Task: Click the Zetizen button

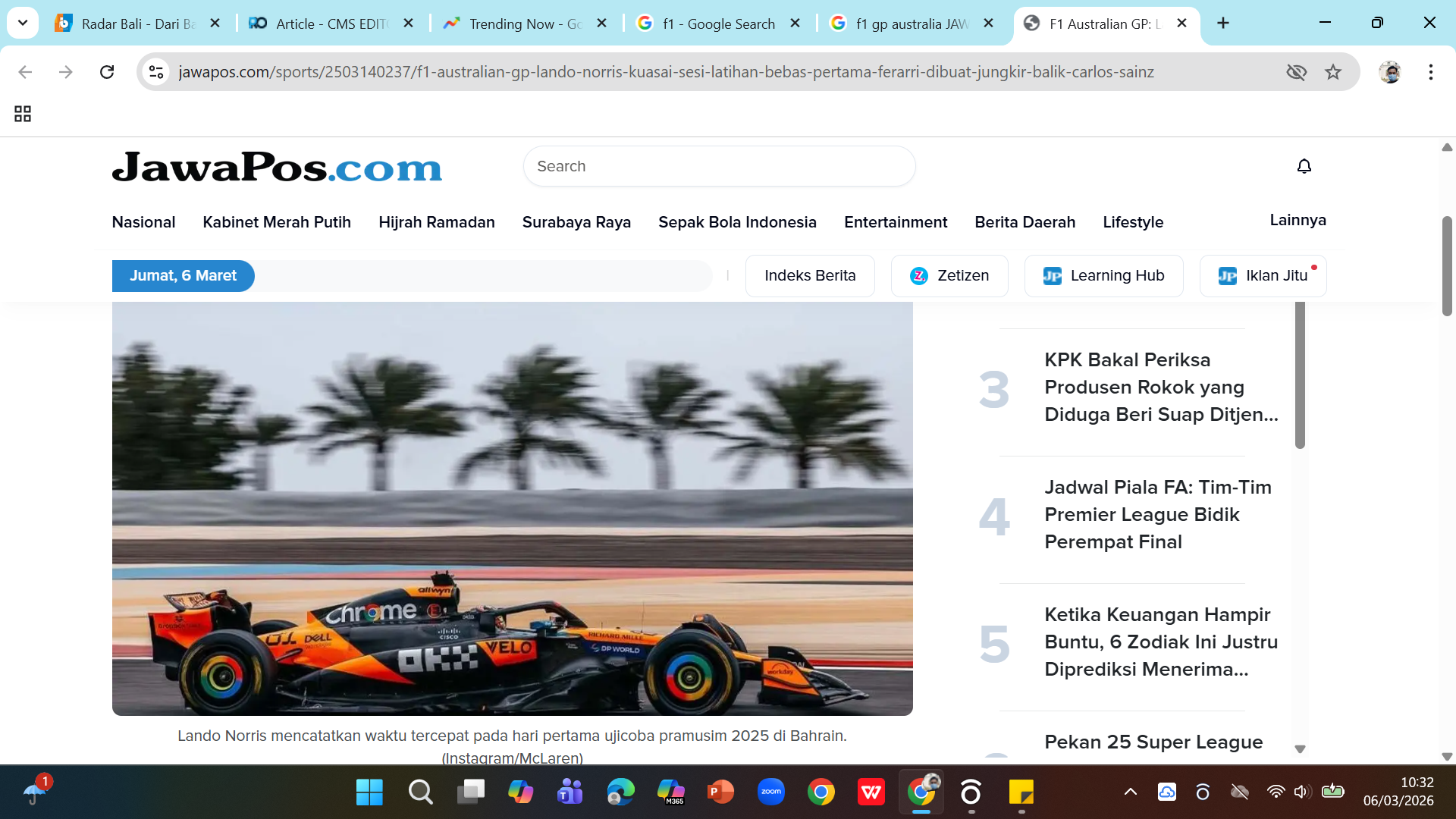Action: click(949, 276)
